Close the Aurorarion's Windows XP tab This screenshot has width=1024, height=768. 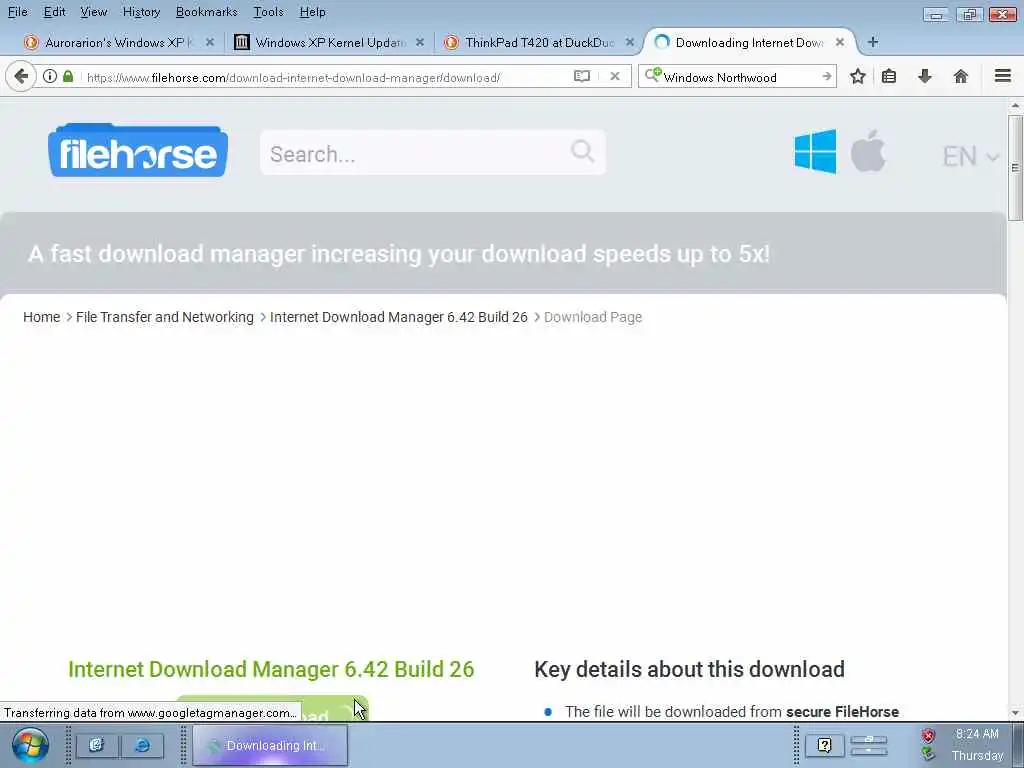pos(210,42)
